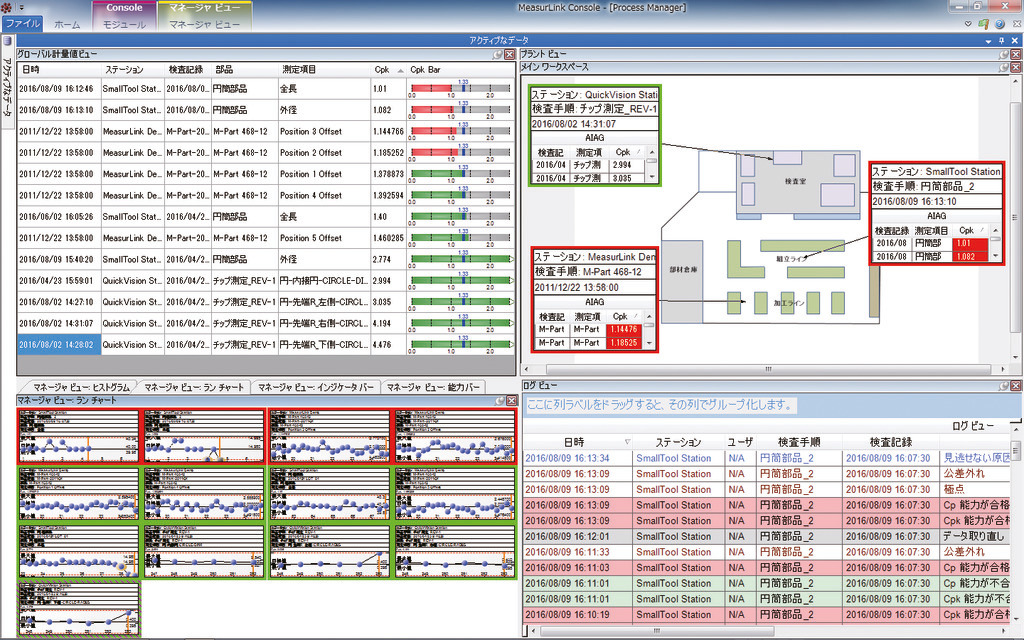Click Cpk value 1.01 in SmallTool box

pyautogui.click(x=971, y=243)
